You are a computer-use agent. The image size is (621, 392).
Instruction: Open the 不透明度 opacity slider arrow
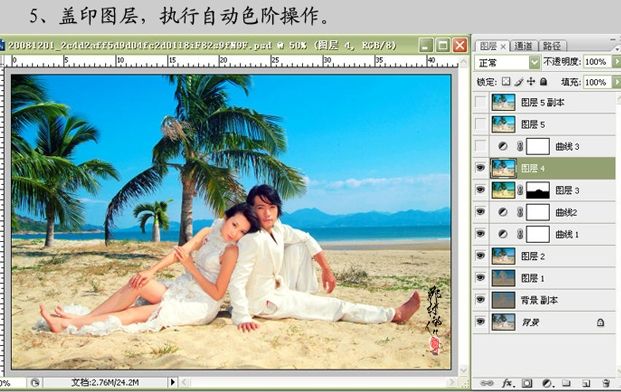(x=616, y=62)
